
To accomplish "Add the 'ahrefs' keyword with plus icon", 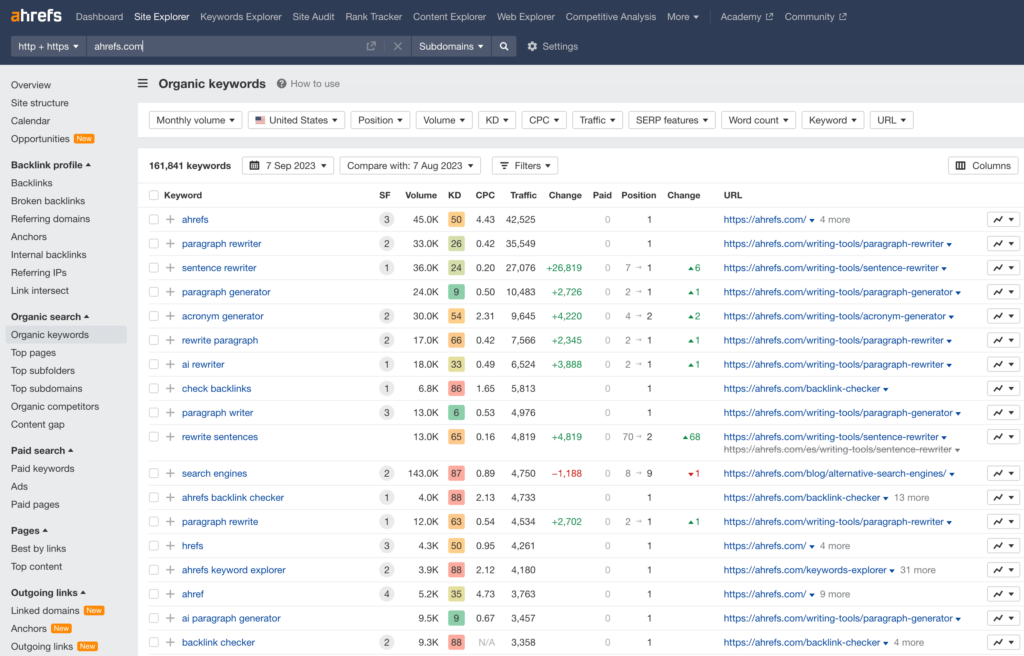I will pos(170,220).
